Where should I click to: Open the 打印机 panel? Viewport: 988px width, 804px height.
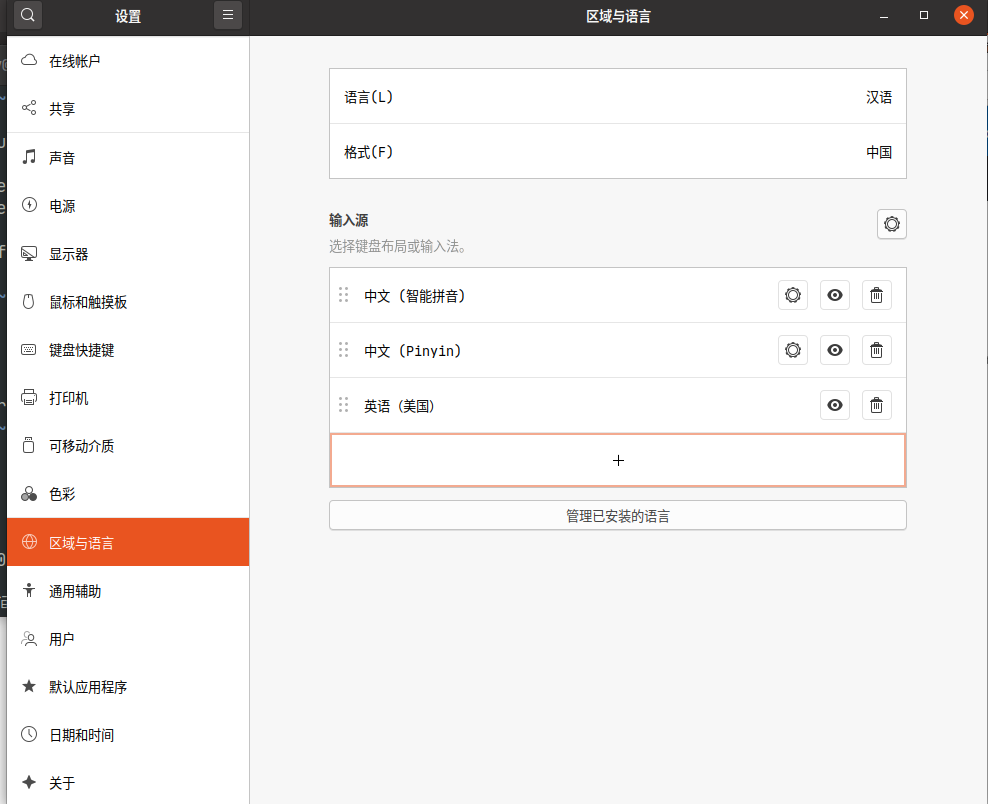tap(128, 398)
